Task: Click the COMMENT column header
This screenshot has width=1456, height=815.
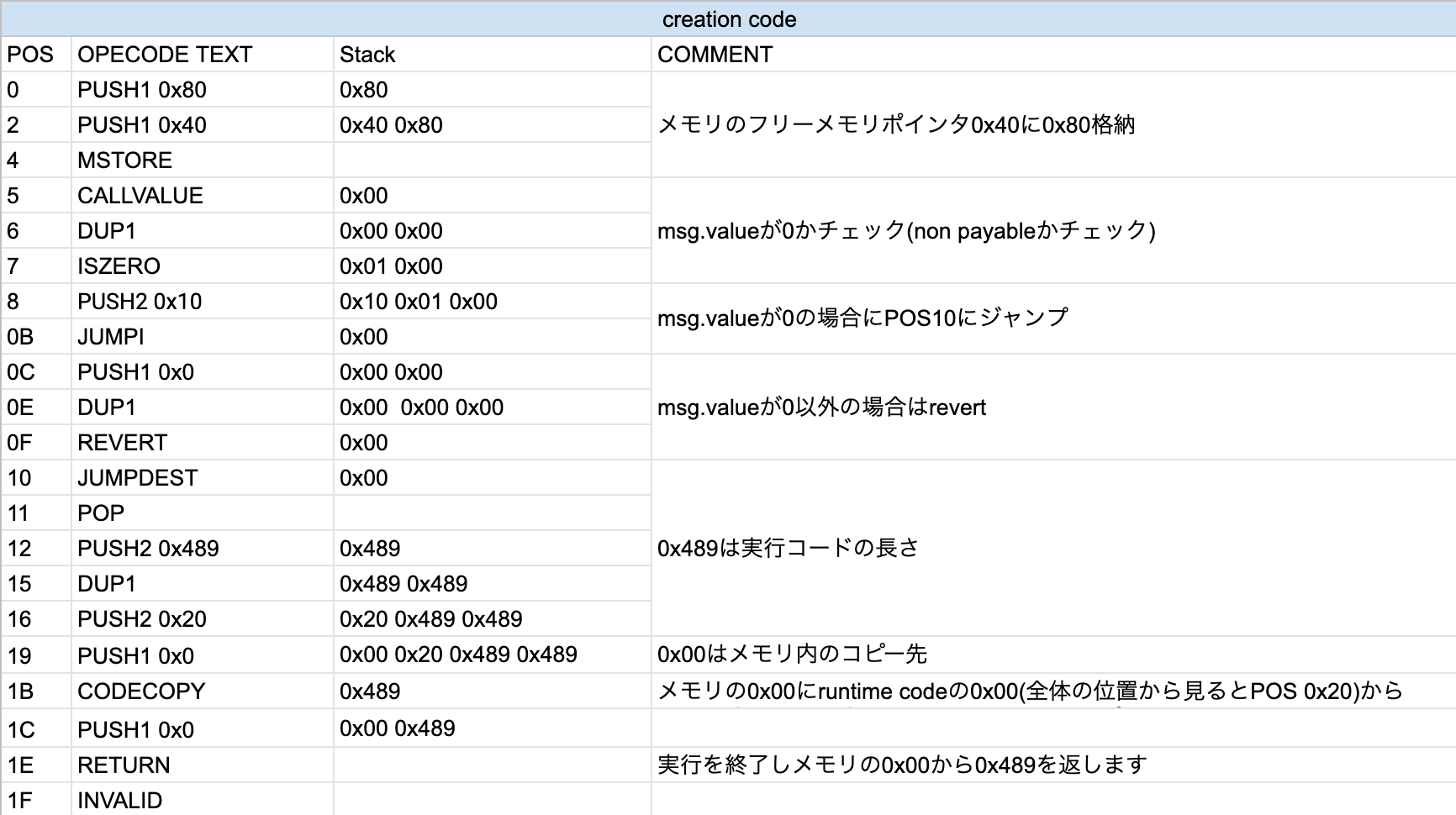Action: tap(1053, 55)
